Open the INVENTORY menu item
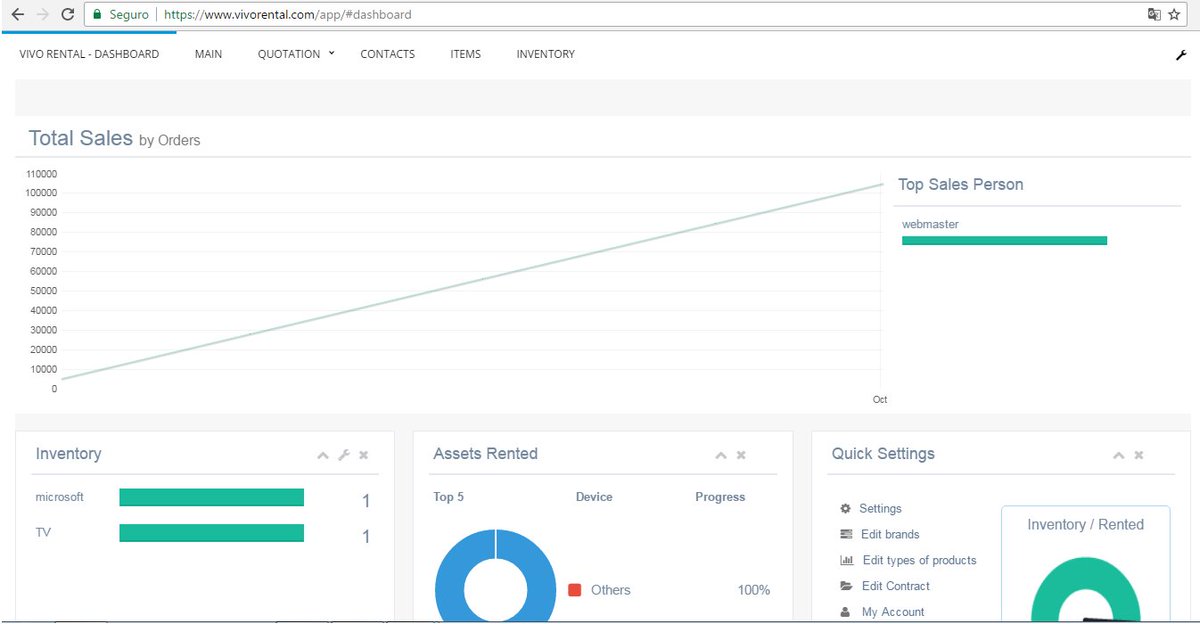 click(545, 54)
